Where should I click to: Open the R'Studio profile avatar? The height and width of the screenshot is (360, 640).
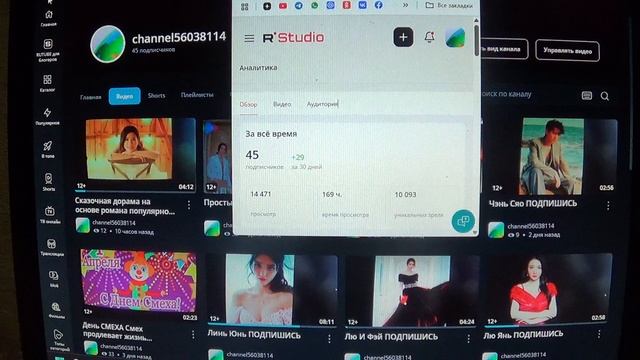tap(455, 37)
